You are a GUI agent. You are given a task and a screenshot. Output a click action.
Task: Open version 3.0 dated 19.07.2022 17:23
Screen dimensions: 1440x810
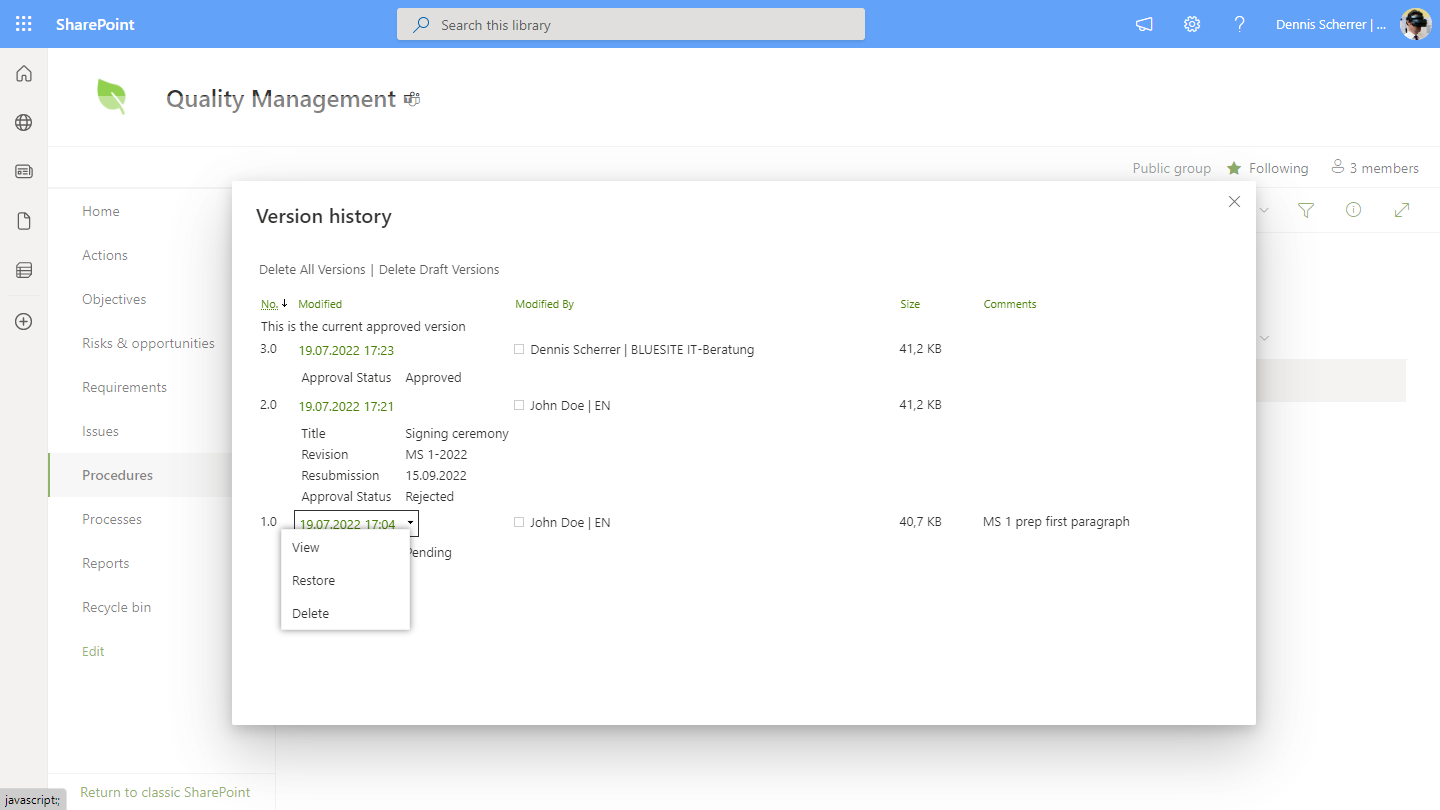(346, 351)
